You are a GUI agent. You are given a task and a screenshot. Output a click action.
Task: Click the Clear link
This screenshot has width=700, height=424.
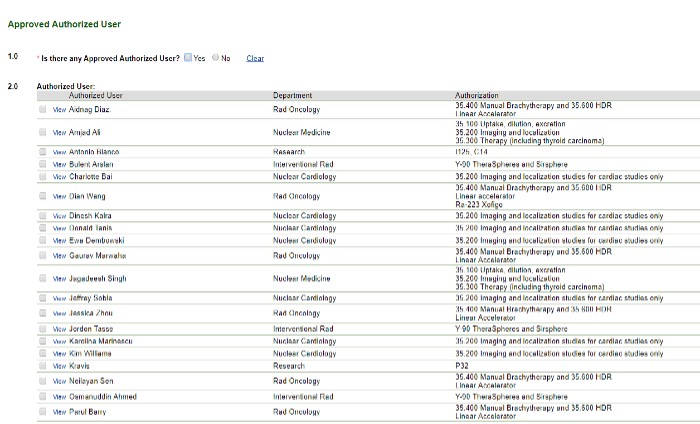coord(255,58)
